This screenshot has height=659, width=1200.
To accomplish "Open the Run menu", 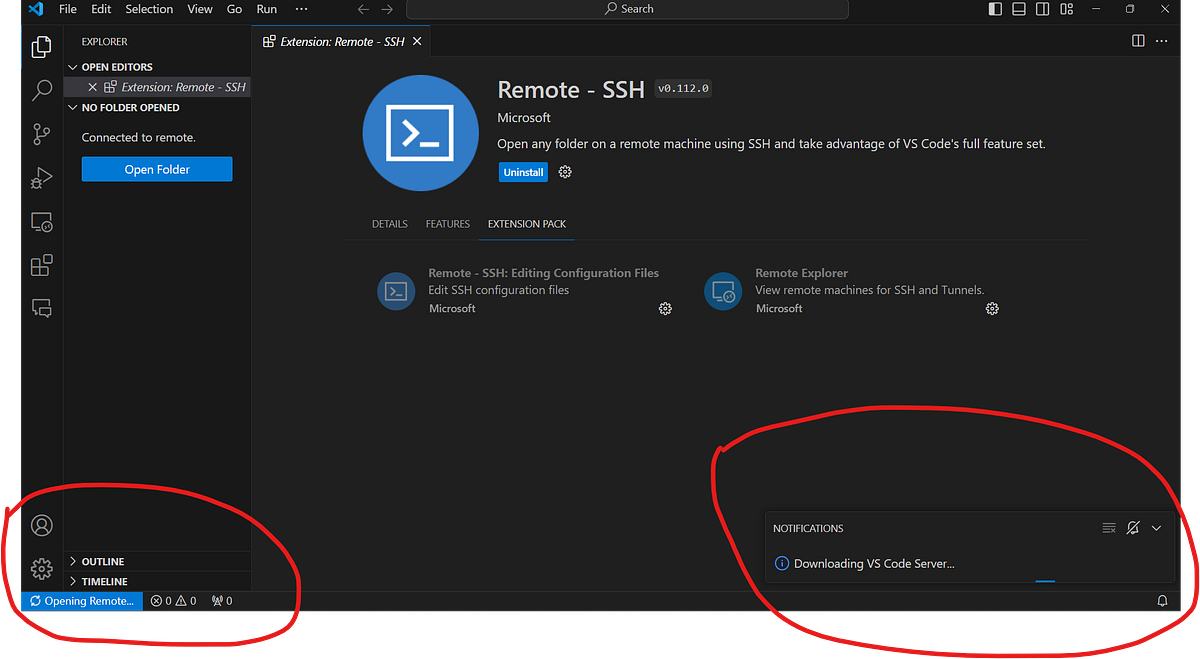I will click(266, 9).
